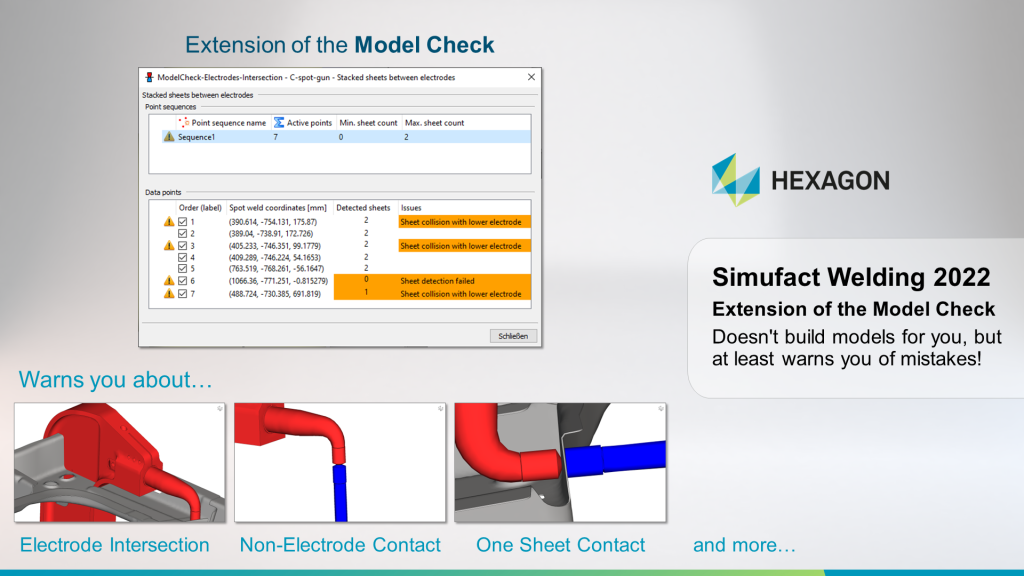Click the warning icon beside data point 3

pyautogui.click(x=166, y=245)
